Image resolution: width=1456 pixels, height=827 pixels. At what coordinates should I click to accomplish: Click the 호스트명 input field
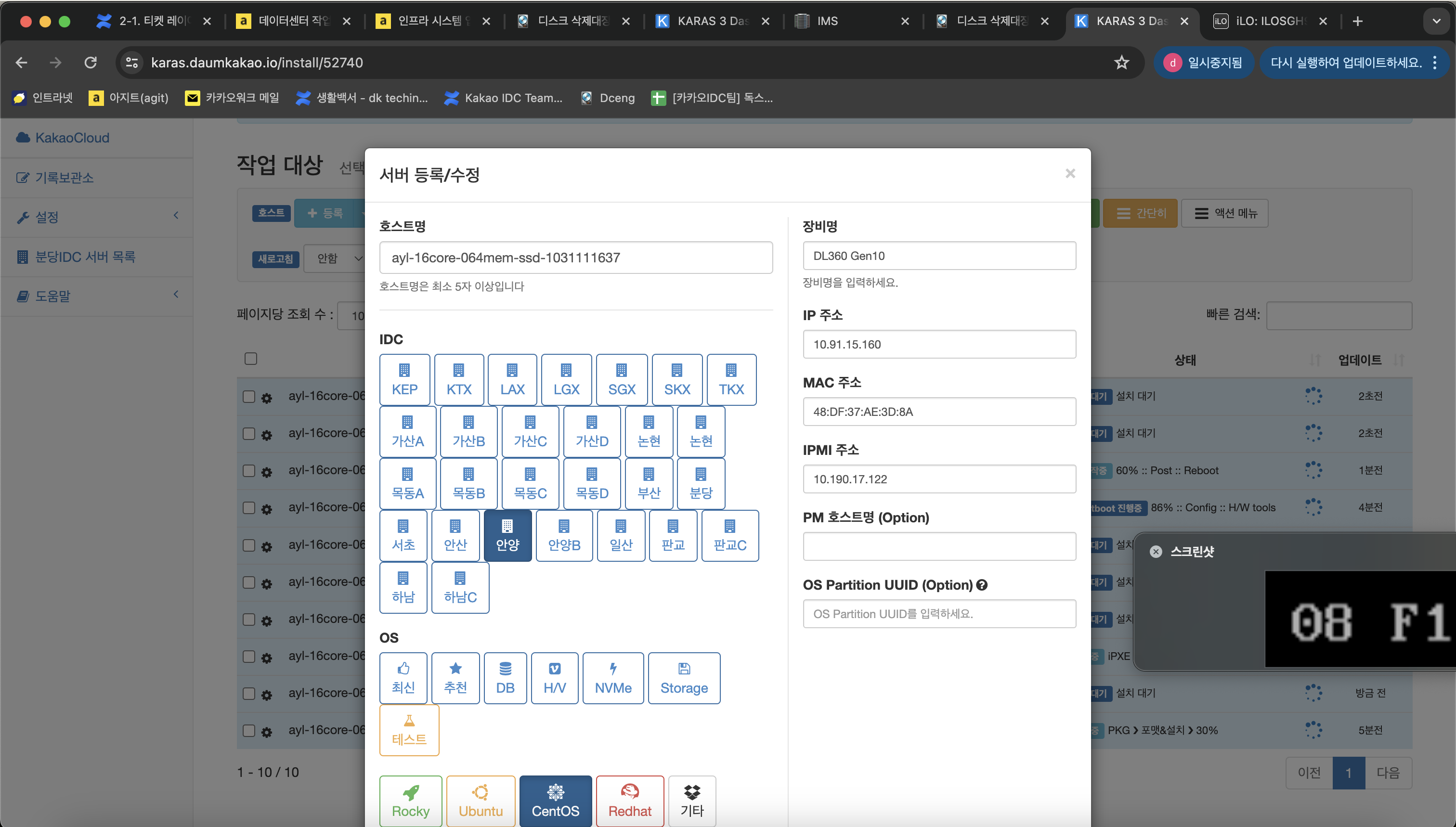[x=576, y=258]
